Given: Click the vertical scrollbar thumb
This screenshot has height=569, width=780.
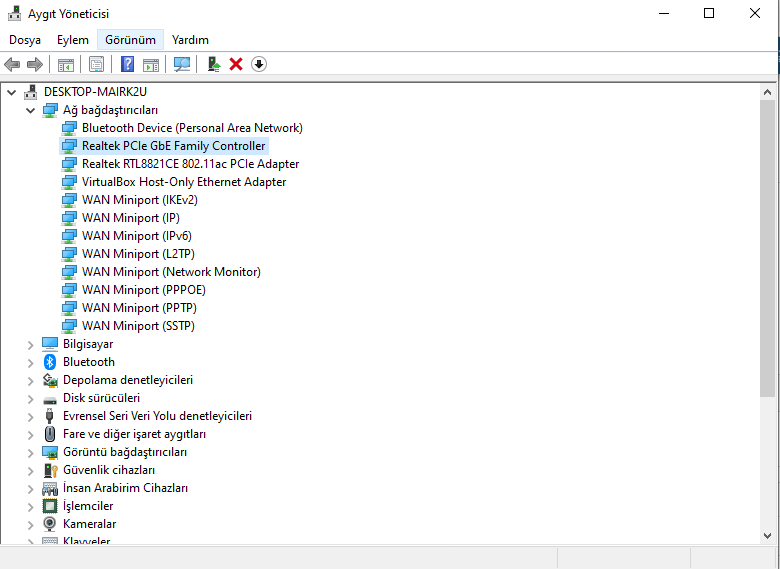Looking at the screenshot, I should click(767, 248).
